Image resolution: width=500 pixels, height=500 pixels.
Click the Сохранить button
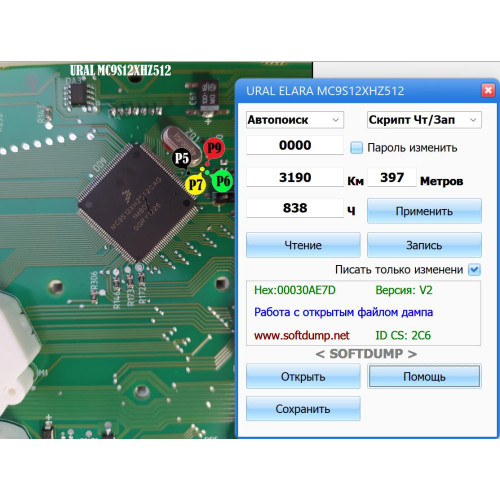(x=303, y=409)
